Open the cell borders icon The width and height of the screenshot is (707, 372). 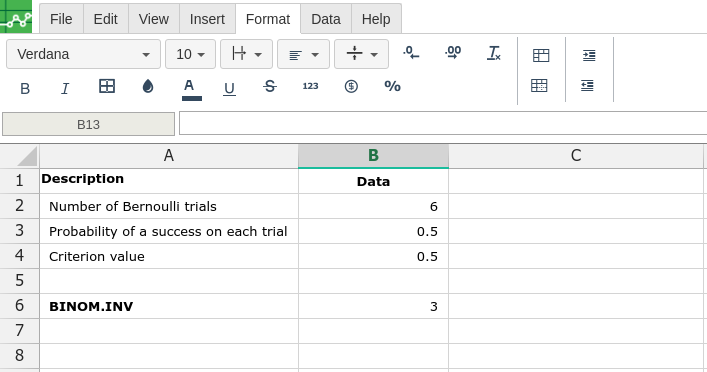coord(107,86)
